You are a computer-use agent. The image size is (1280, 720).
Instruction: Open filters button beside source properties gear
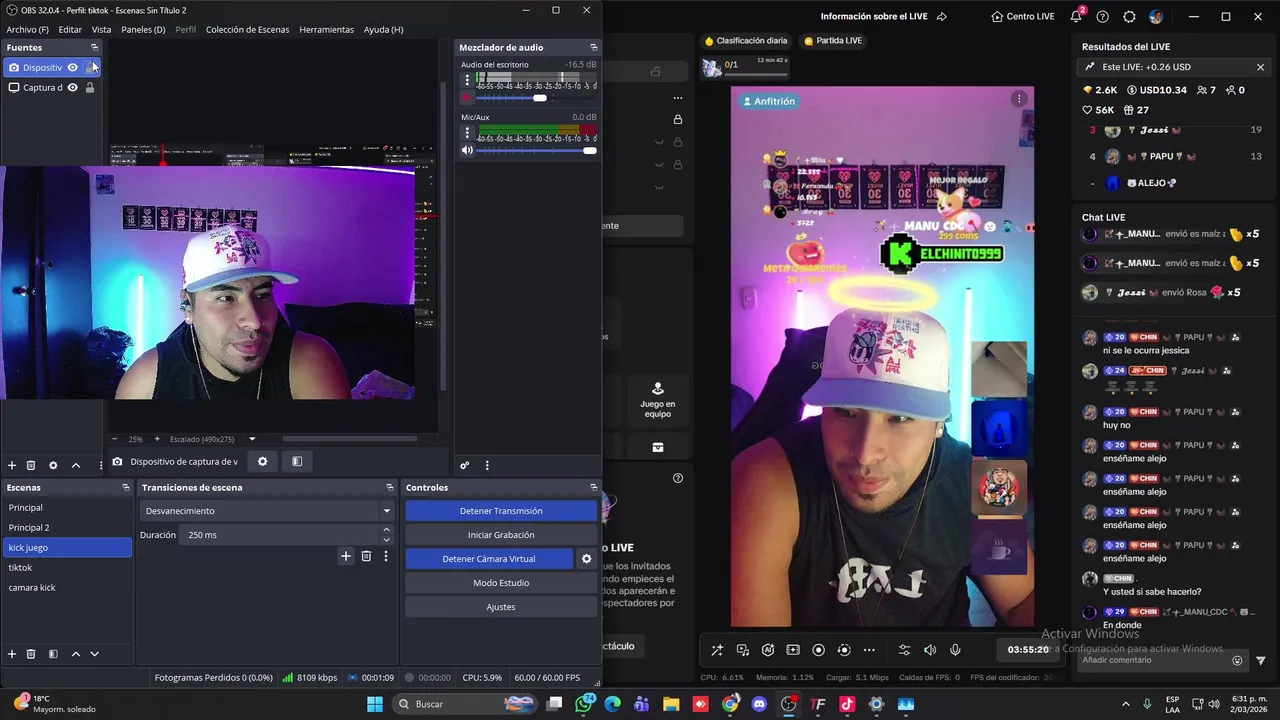click(297, 461)
